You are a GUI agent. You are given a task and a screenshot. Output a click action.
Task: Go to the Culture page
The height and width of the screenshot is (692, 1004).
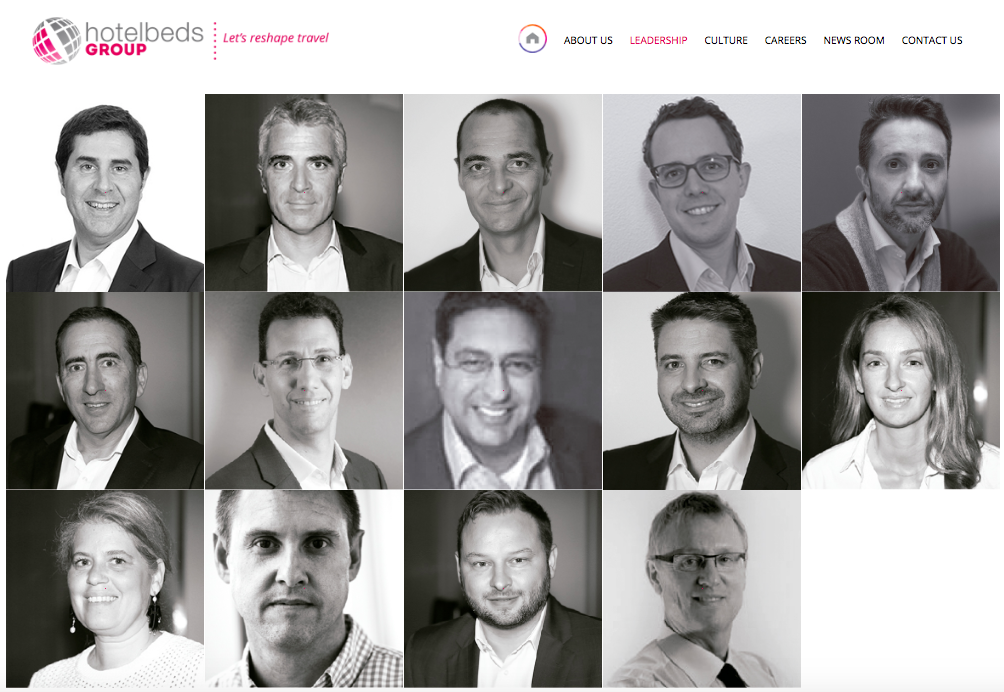point(725,40)
